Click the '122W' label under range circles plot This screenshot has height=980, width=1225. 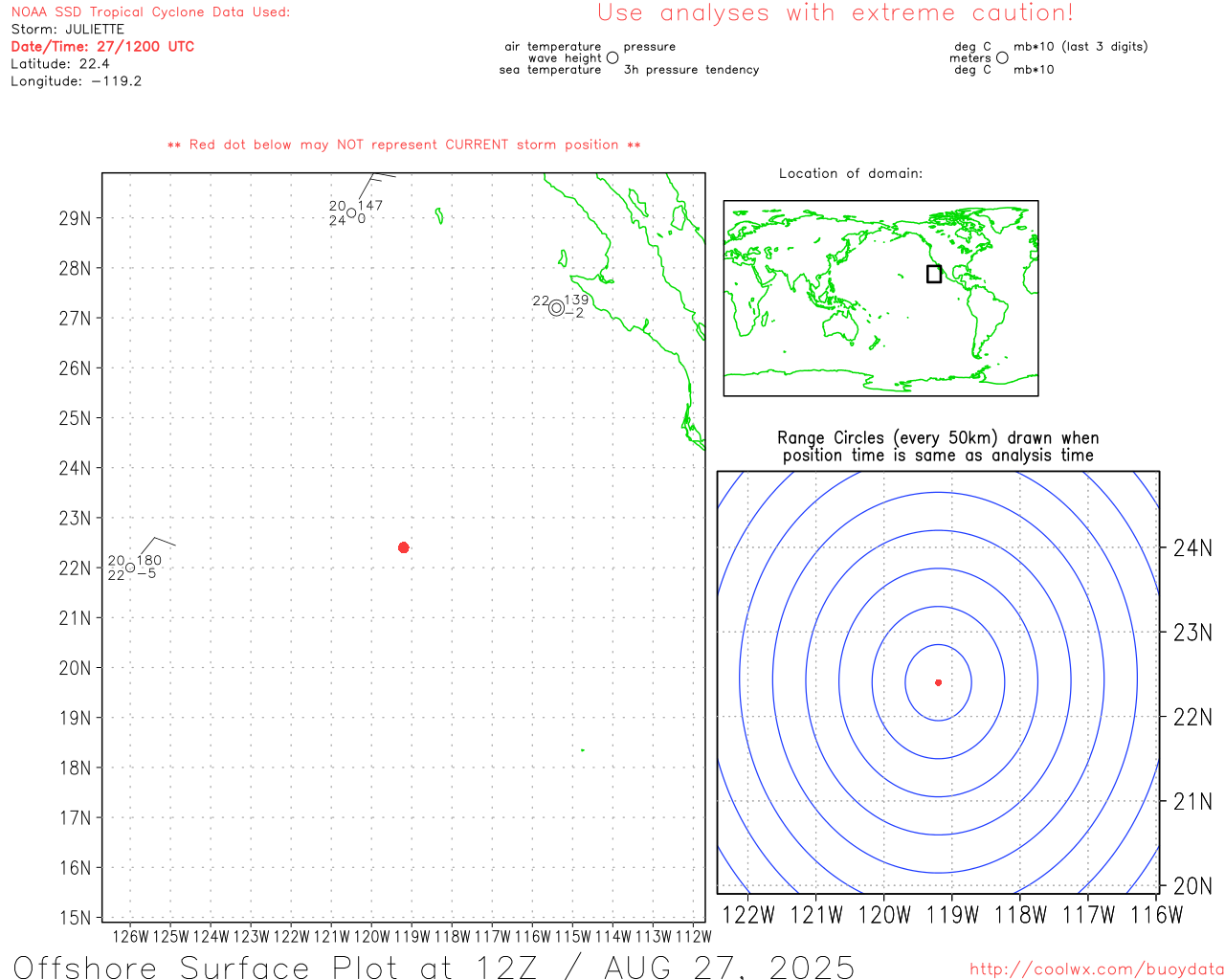coord(748,915)
